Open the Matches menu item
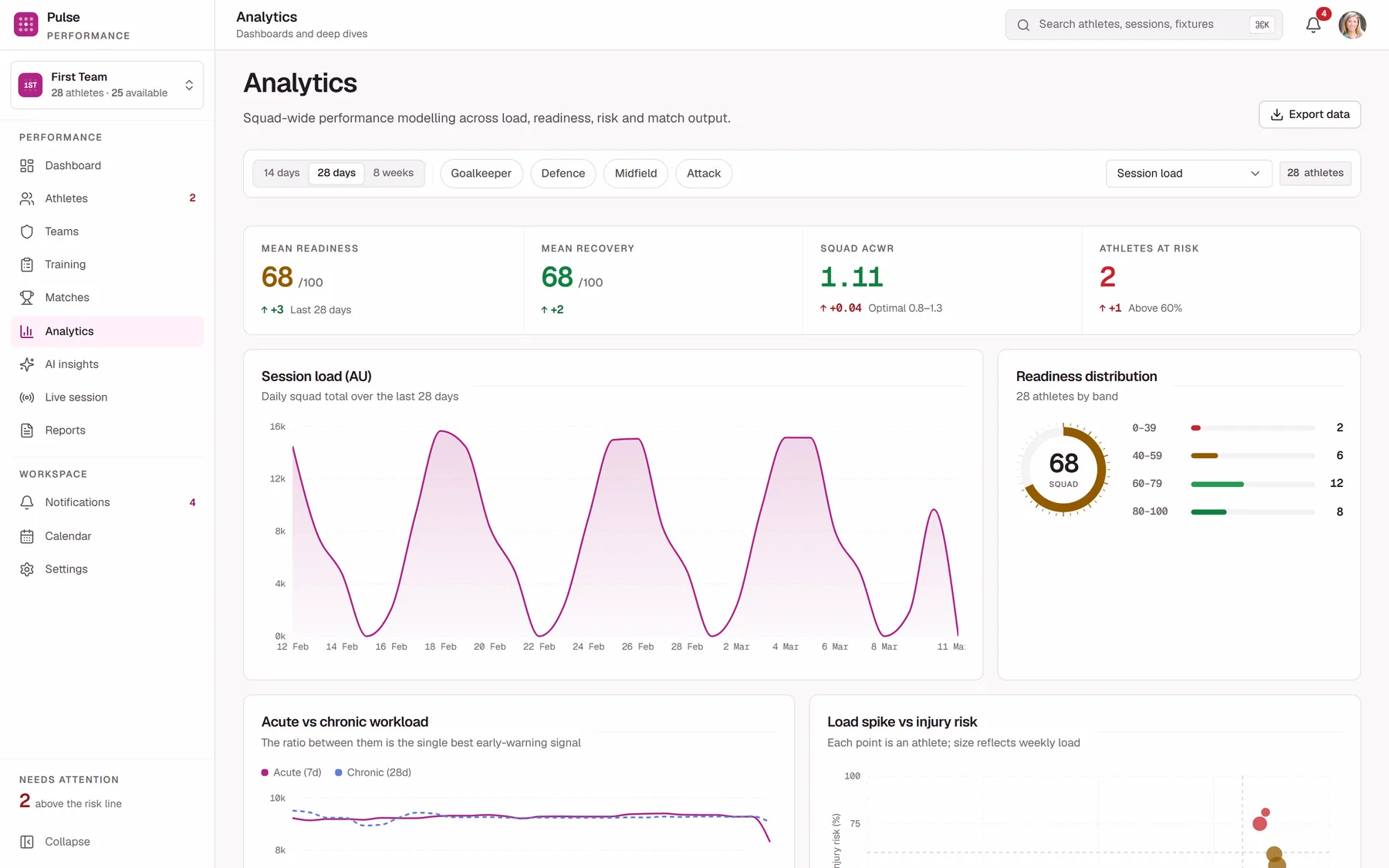This screenshot has height=868, width=1389. (x=107, y=298)
